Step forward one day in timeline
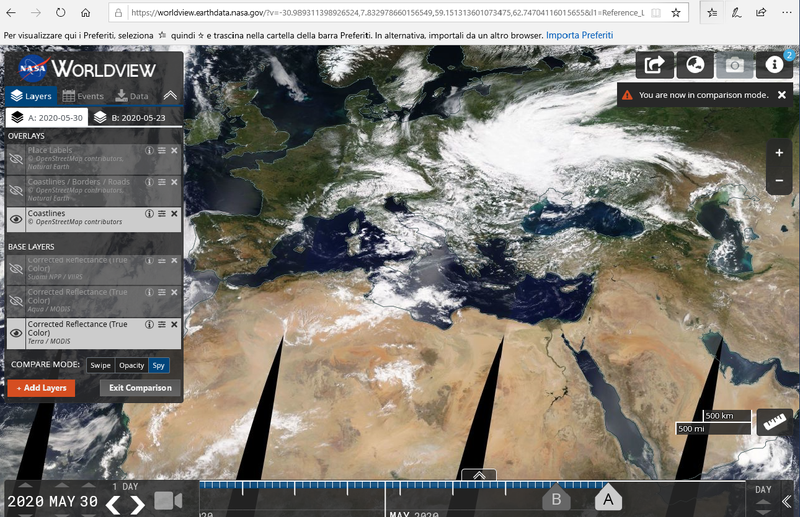The image size is (800, 517). pyautogui.click(x=137, y=504)
